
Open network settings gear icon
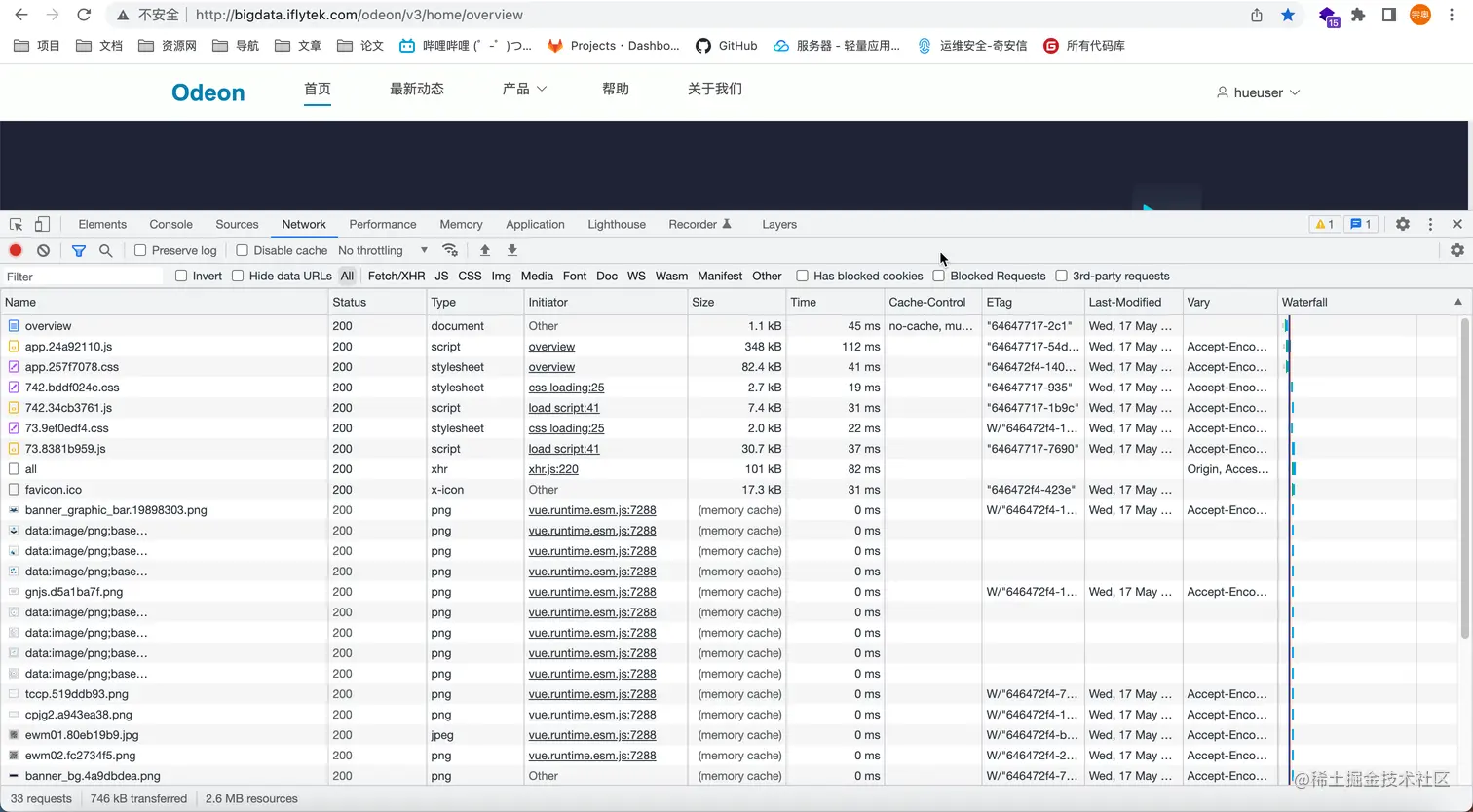coord(1456,250)
